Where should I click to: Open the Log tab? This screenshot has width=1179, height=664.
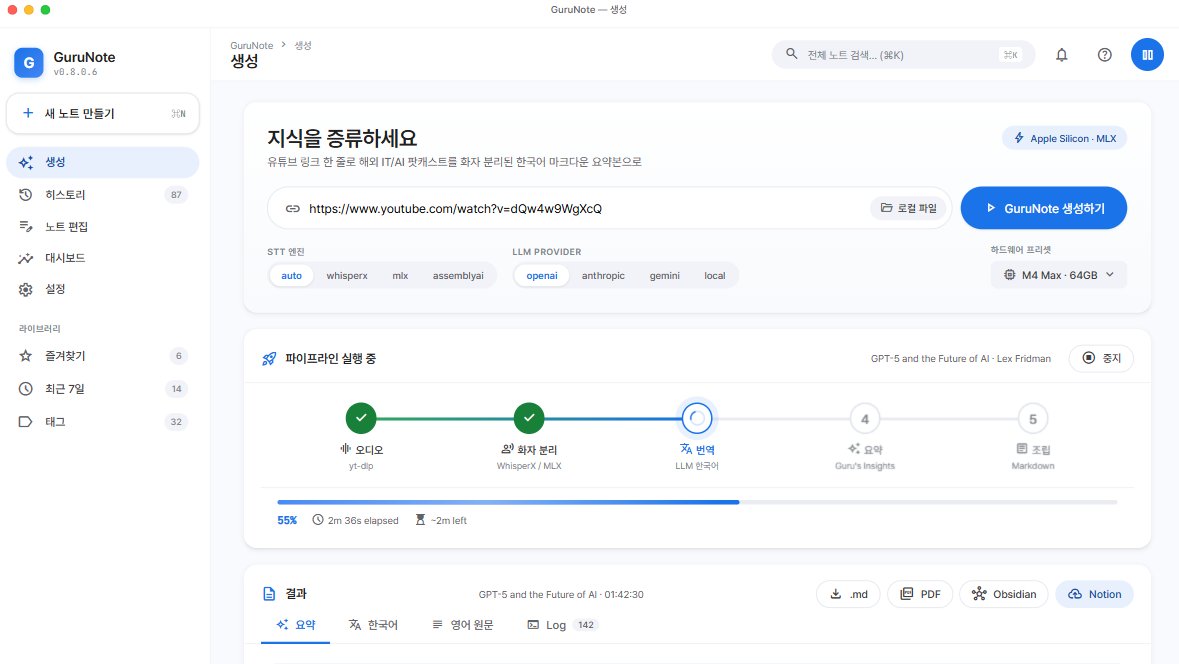pos(561,625)
